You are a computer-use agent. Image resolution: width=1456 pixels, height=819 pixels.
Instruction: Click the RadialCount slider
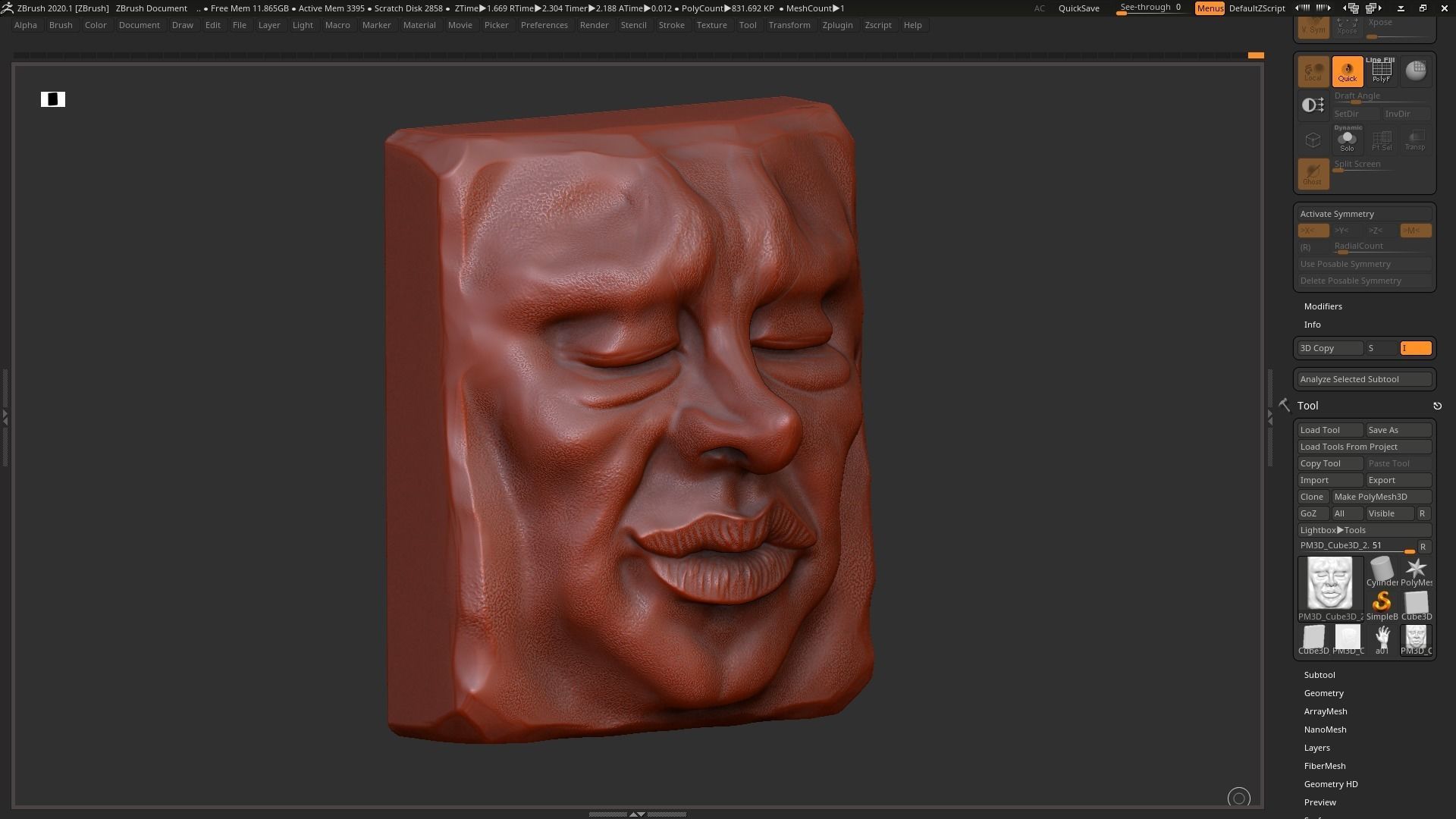(x=1381, y=247)
